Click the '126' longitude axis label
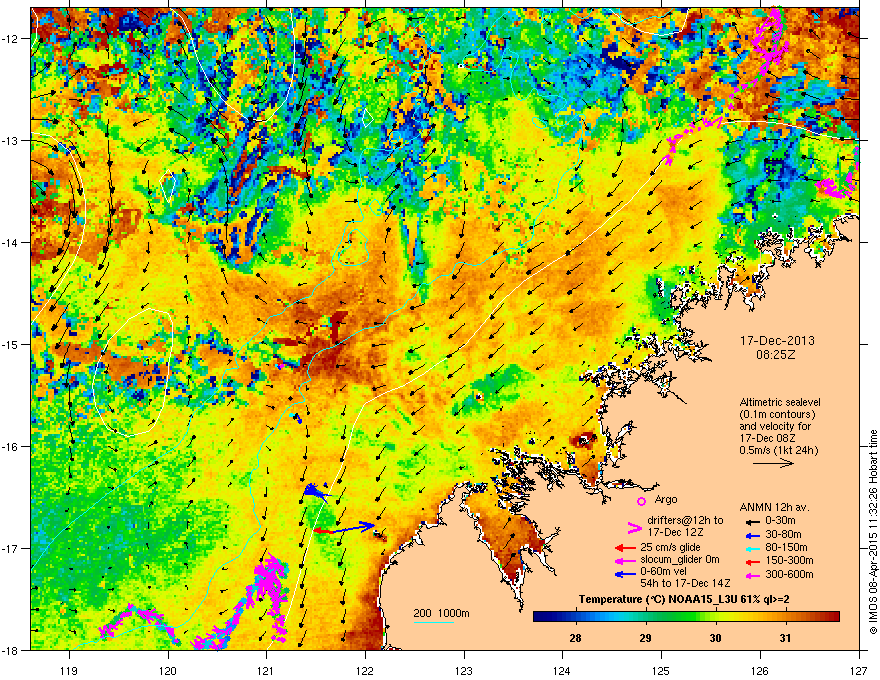This screenshot has height=680, width=880. coord(760,670)
